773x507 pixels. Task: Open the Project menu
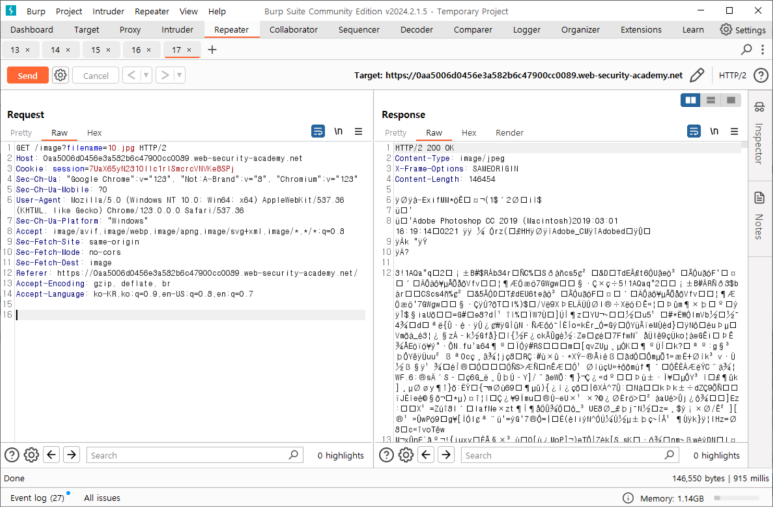(x=69, y=11)
